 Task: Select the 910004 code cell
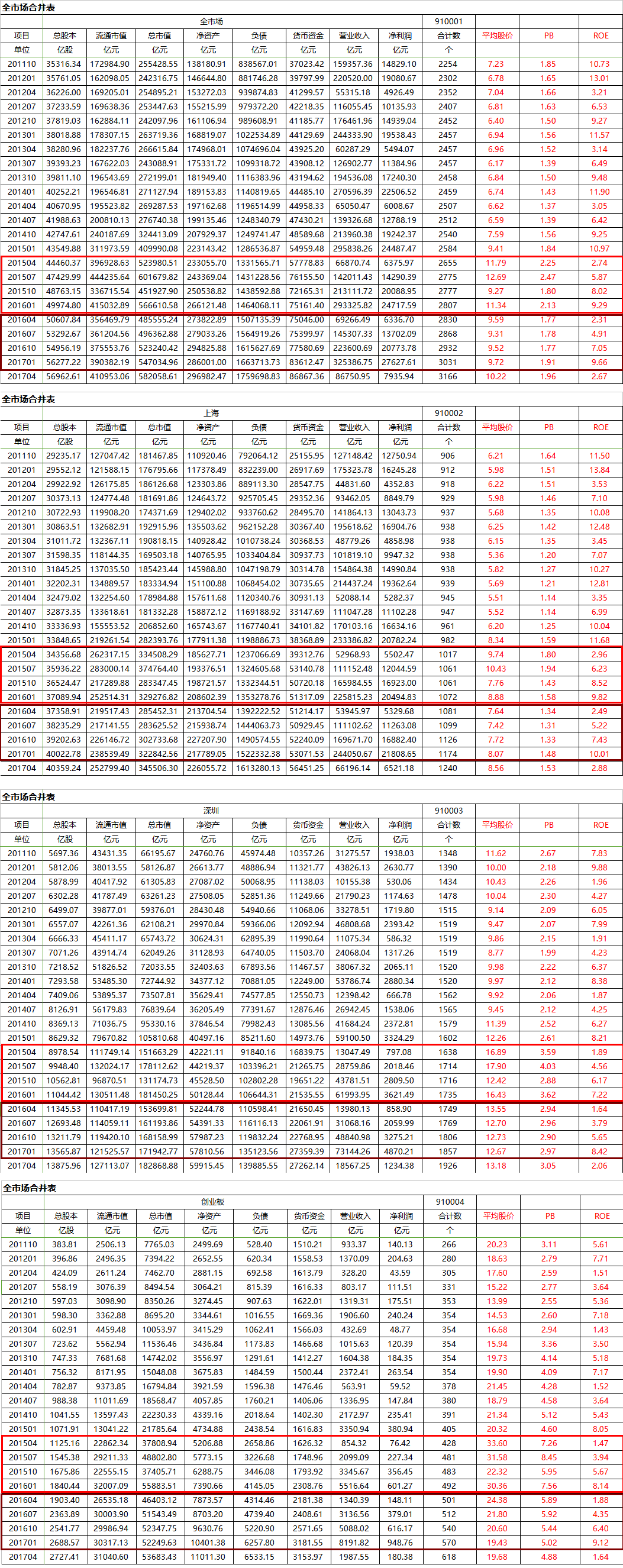click(450, 1202)
